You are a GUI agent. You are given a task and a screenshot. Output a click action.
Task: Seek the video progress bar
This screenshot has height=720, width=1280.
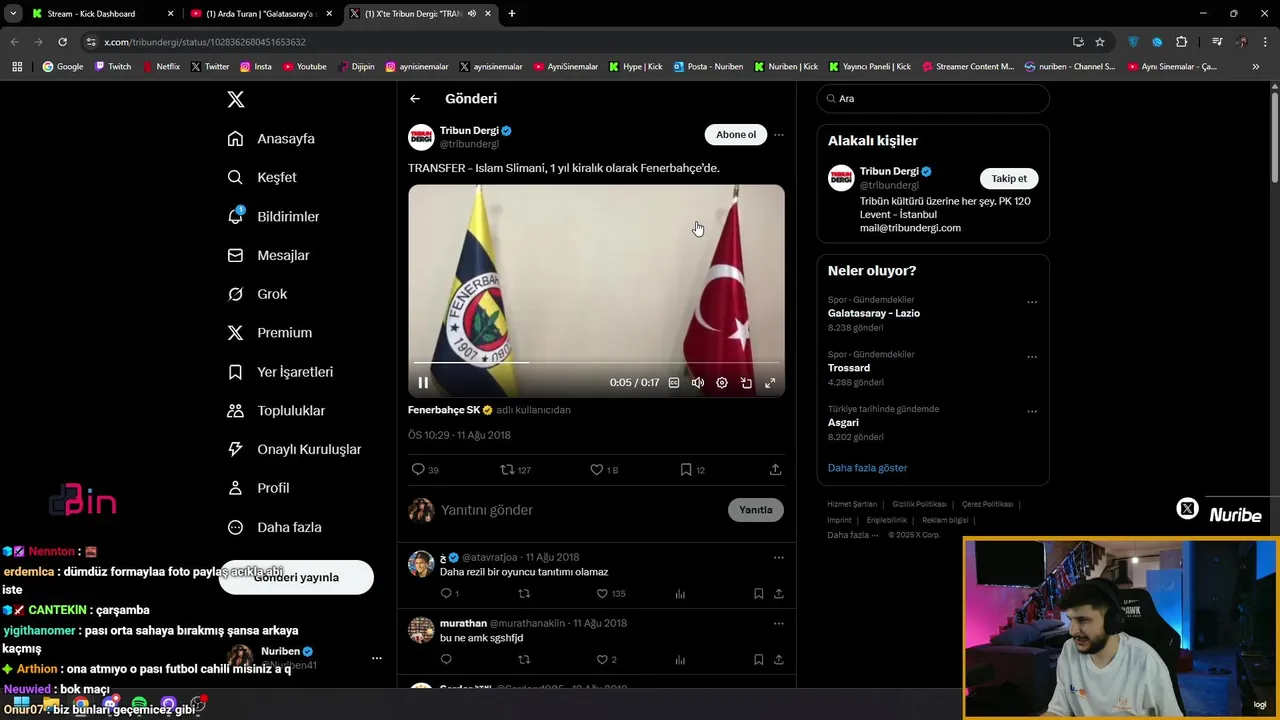(596, 362)
